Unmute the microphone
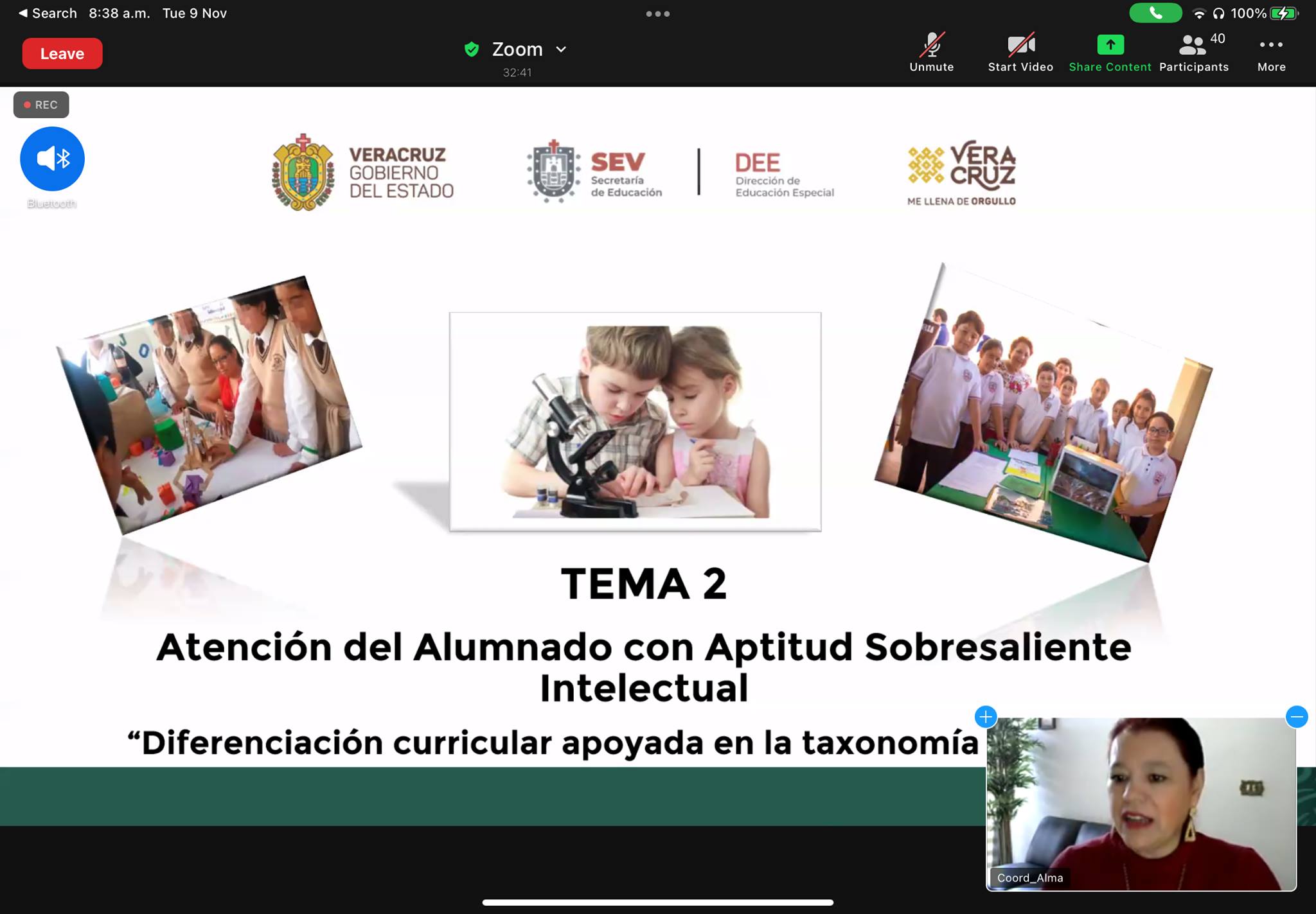This screenshot has width=1316, height=914. 931,53
